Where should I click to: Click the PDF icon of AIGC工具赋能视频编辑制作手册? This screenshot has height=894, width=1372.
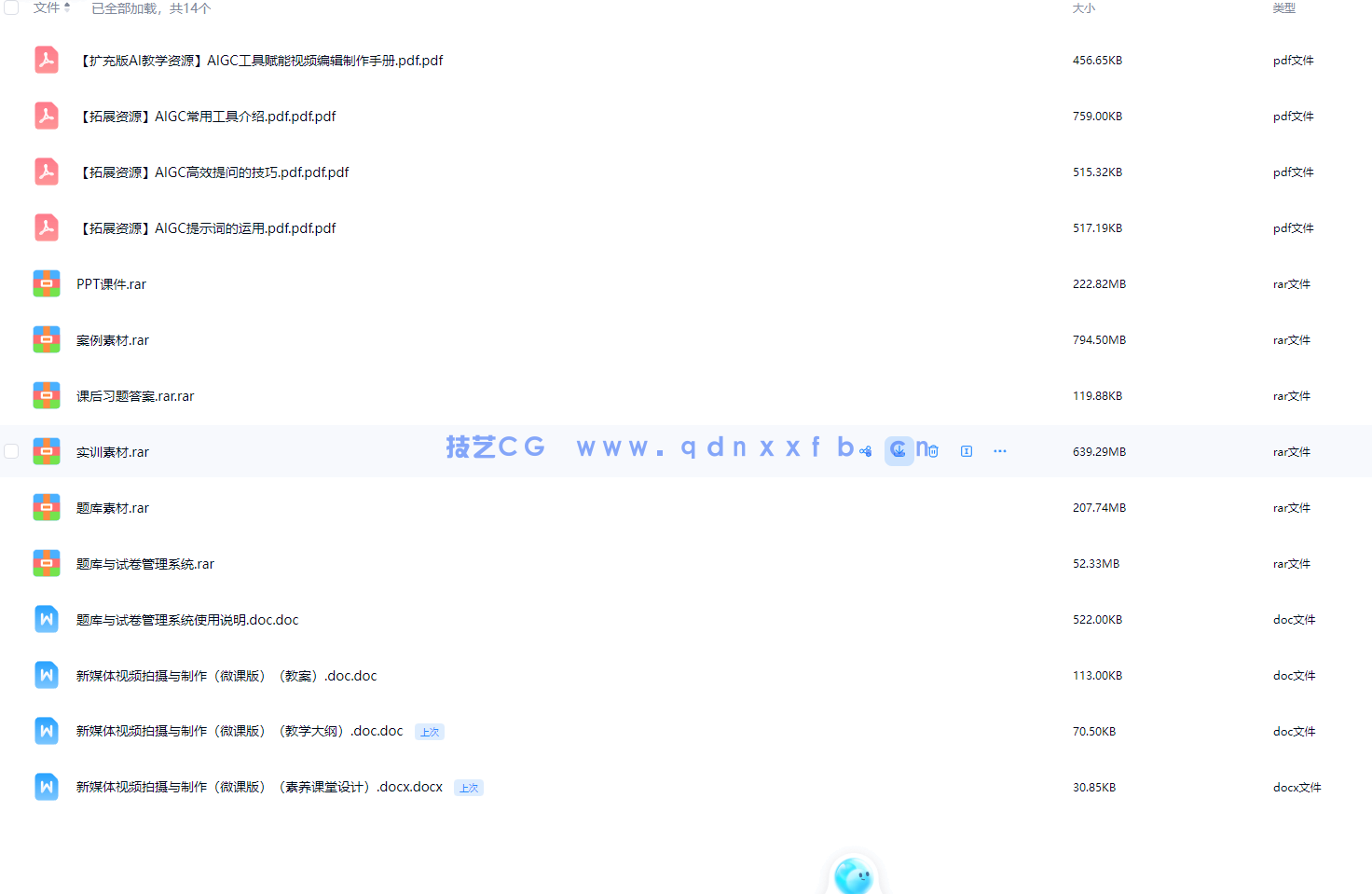coord(47,60)
